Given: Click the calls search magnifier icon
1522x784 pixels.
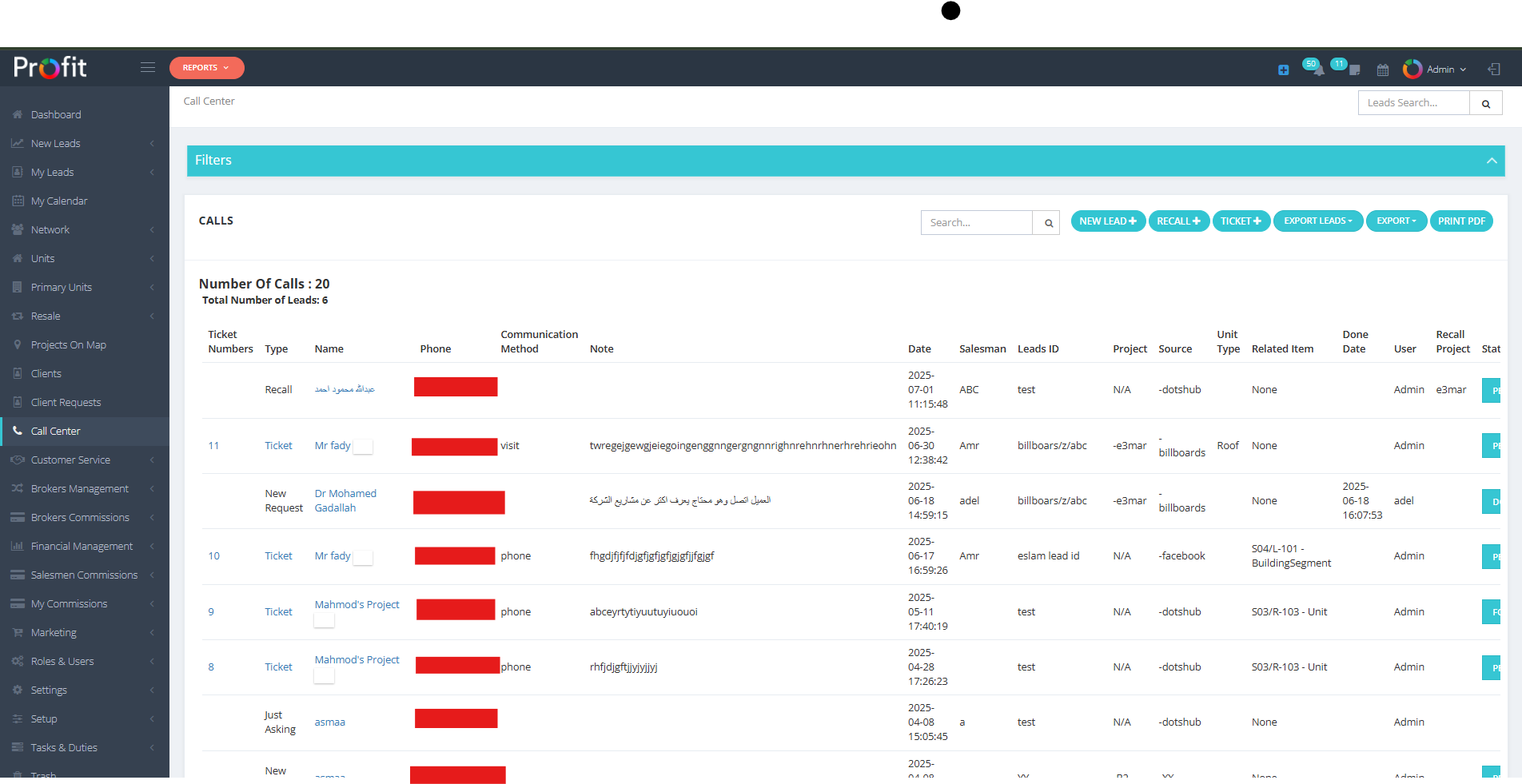Looking at the screenshot, I should [1047, 223].
